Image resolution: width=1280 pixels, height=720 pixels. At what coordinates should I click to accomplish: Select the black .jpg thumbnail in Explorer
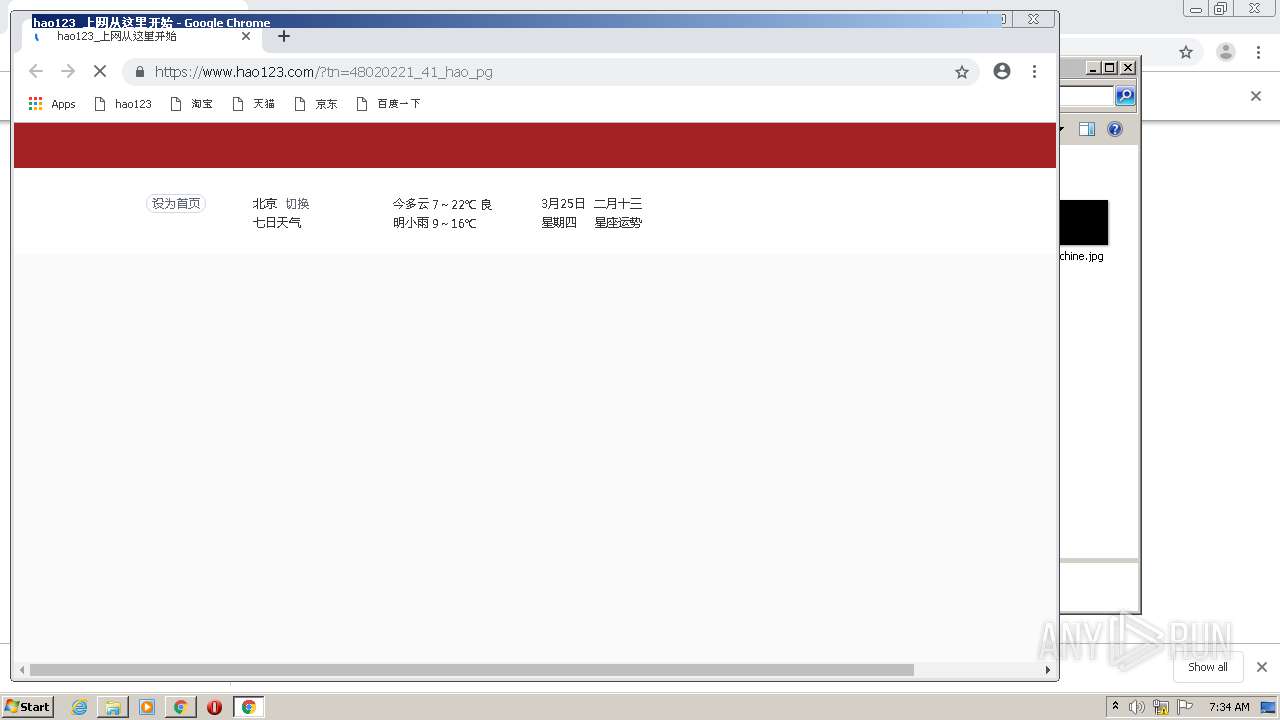[x=1084, y=222]
